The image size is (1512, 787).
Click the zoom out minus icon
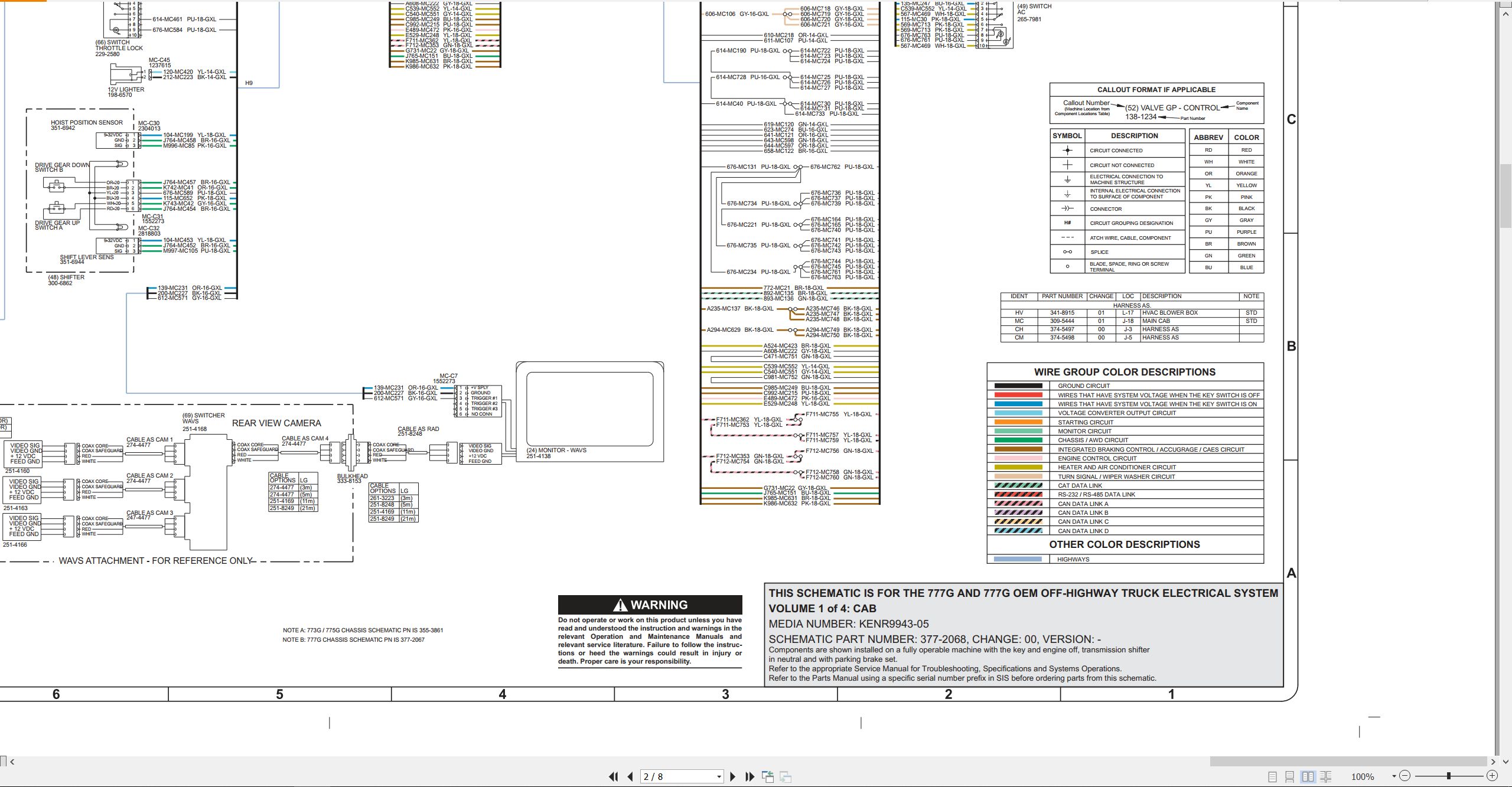[x=1405, y=776]
